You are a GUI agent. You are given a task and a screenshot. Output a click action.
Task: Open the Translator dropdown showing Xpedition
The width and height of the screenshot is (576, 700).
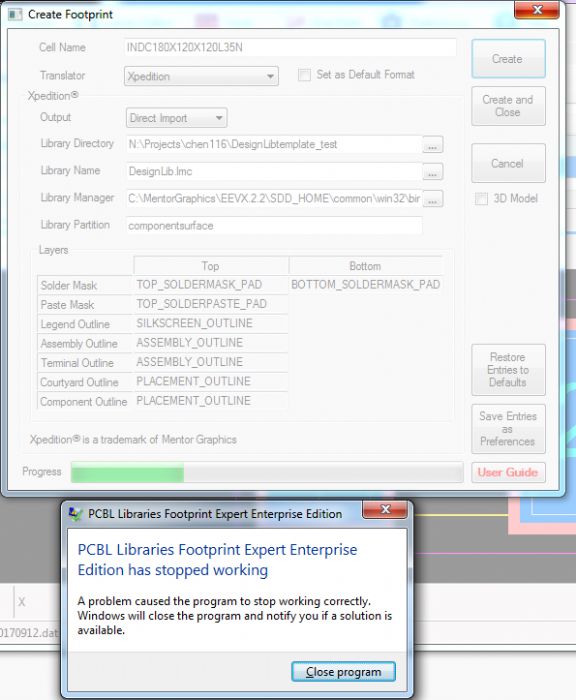201,76
